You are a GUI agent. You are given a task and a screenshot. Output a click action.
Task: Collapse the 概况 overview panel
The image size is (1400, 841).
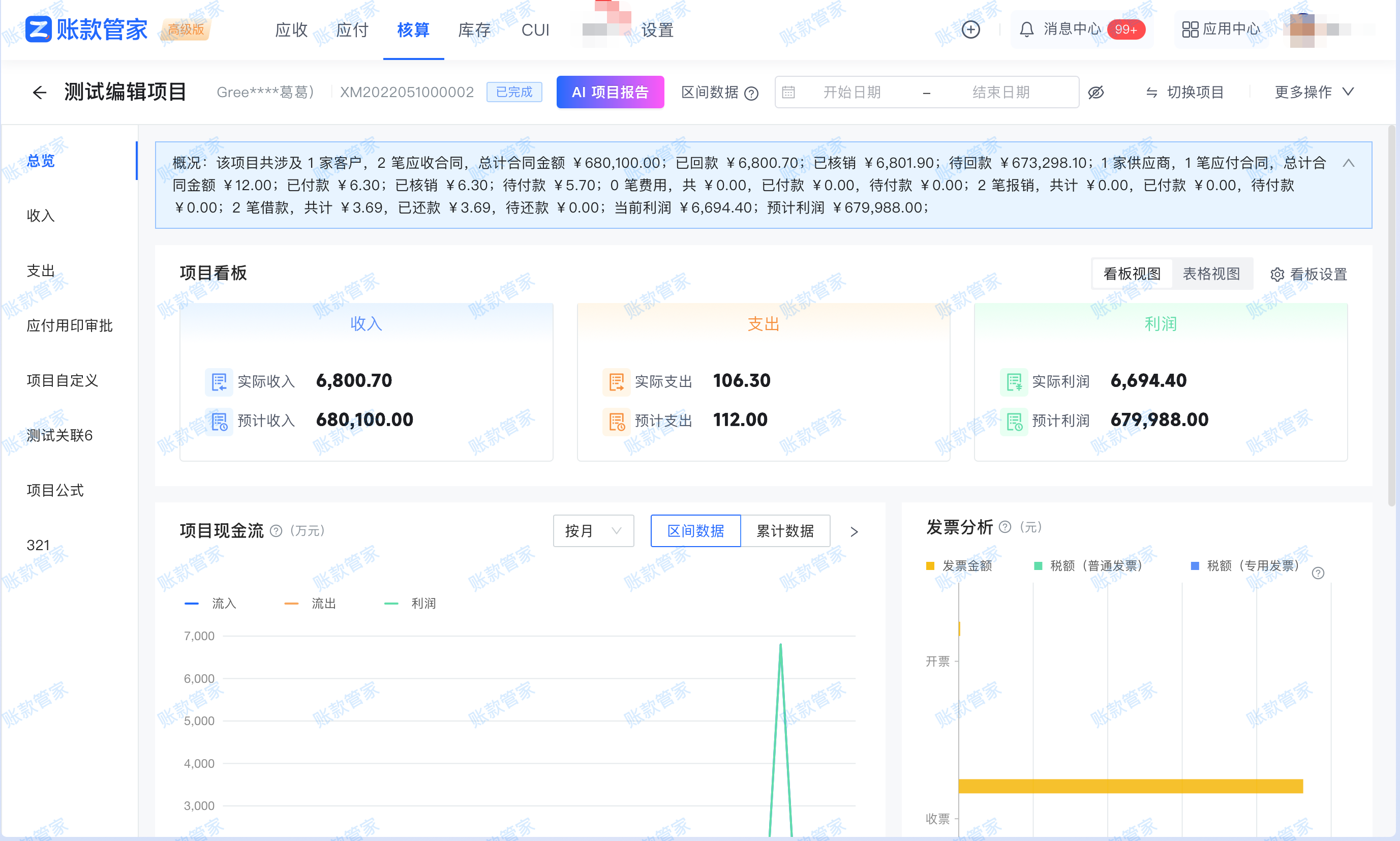click(1349, 163)
